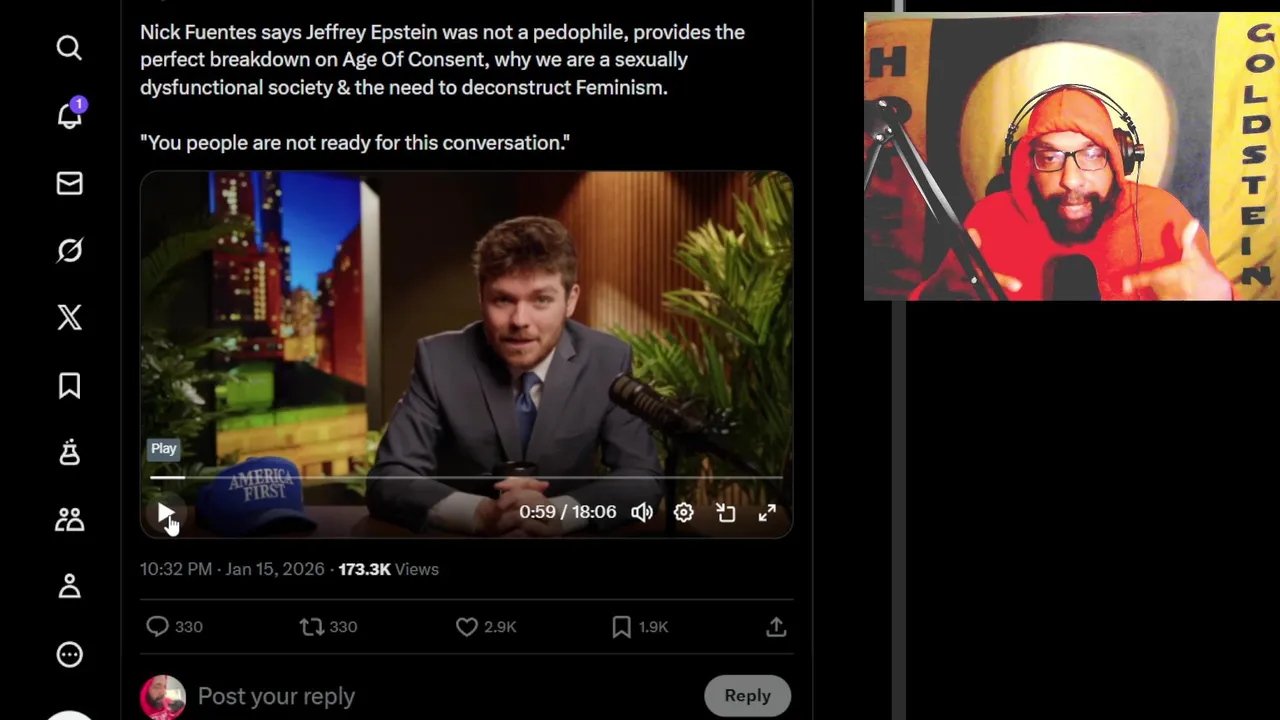Seek on the video progress bar
The image size is (1280, 720).
coord(466,478)
